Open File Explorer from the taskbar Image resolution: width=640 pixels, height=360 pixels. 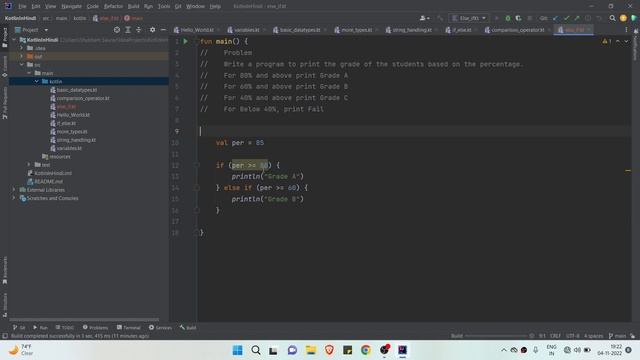311,350
